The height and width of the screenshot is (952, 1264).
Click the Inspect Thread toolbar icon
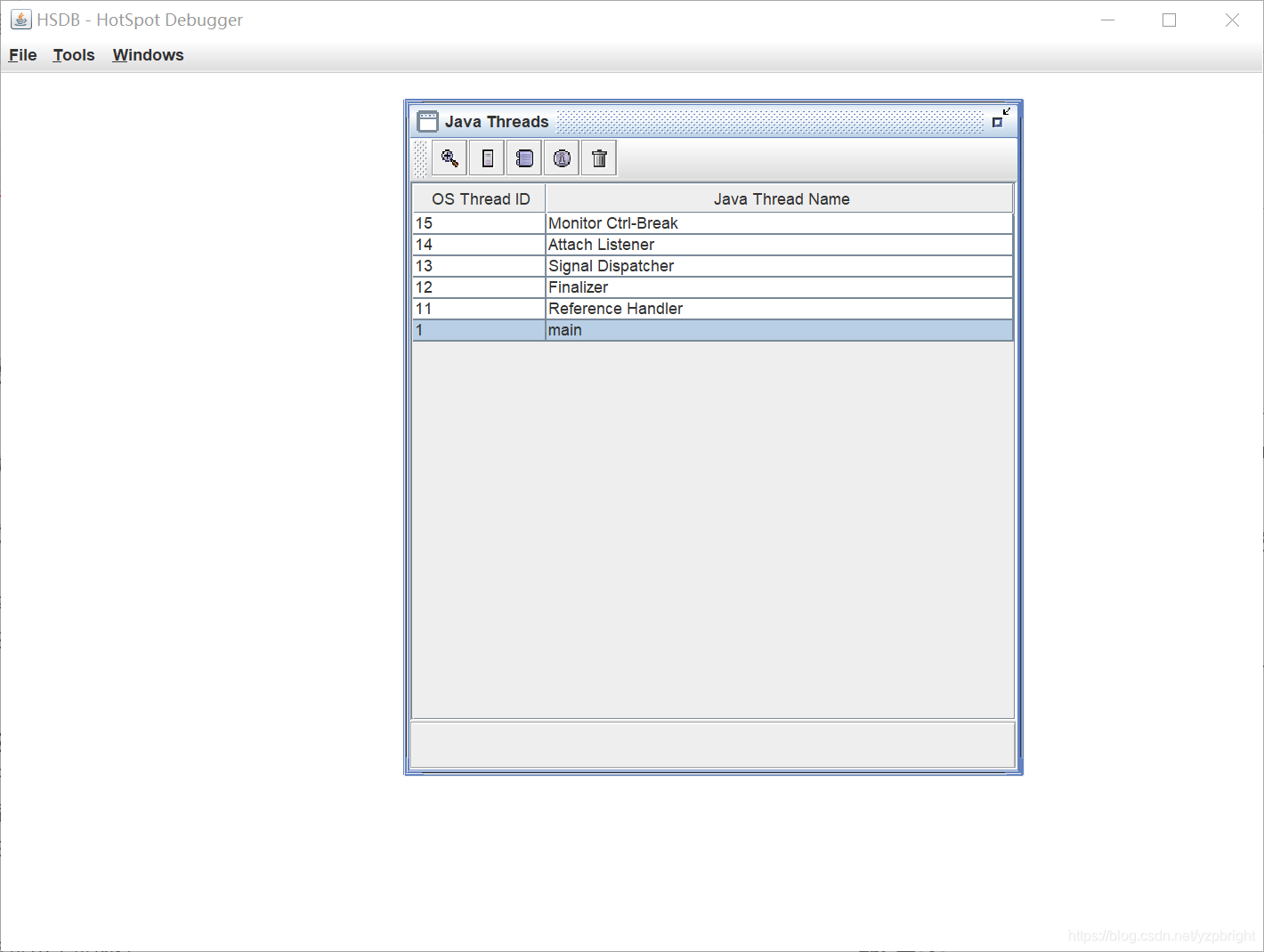point(450,158)
